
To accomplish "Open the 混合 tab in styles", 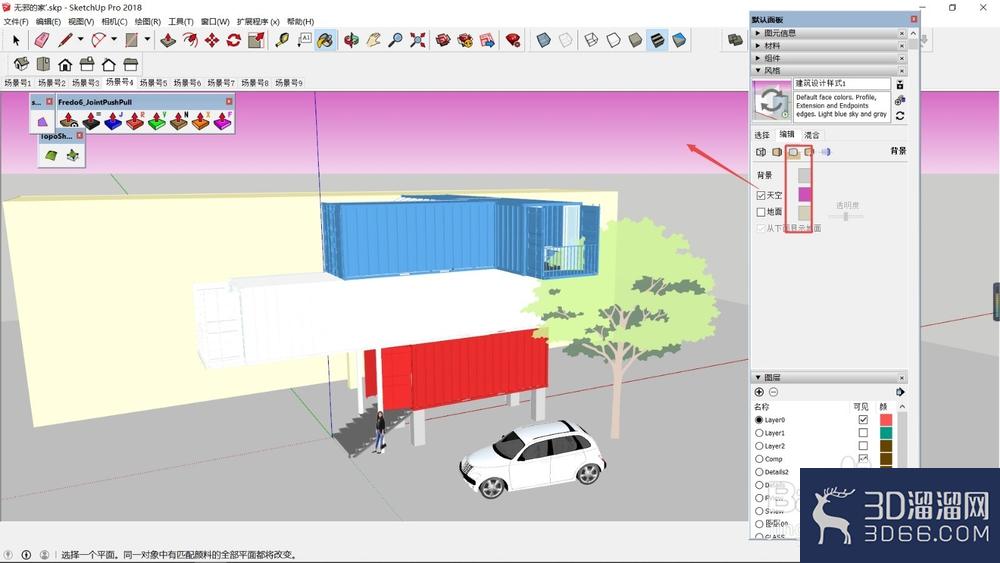I will coord(811,135).
